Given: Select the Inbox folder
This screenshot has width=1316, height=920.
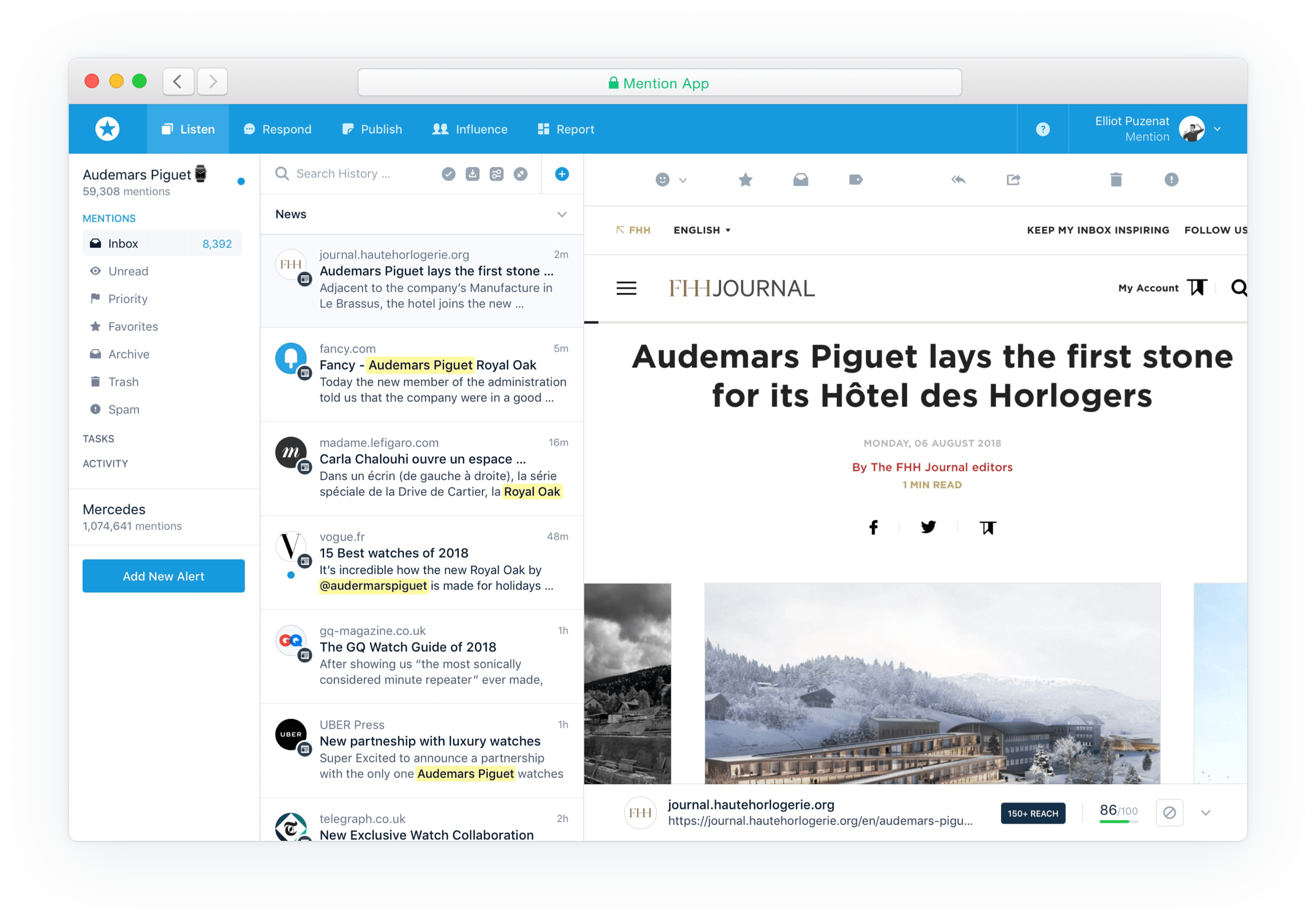Looking at the screenshot, I should pos(162,243).
